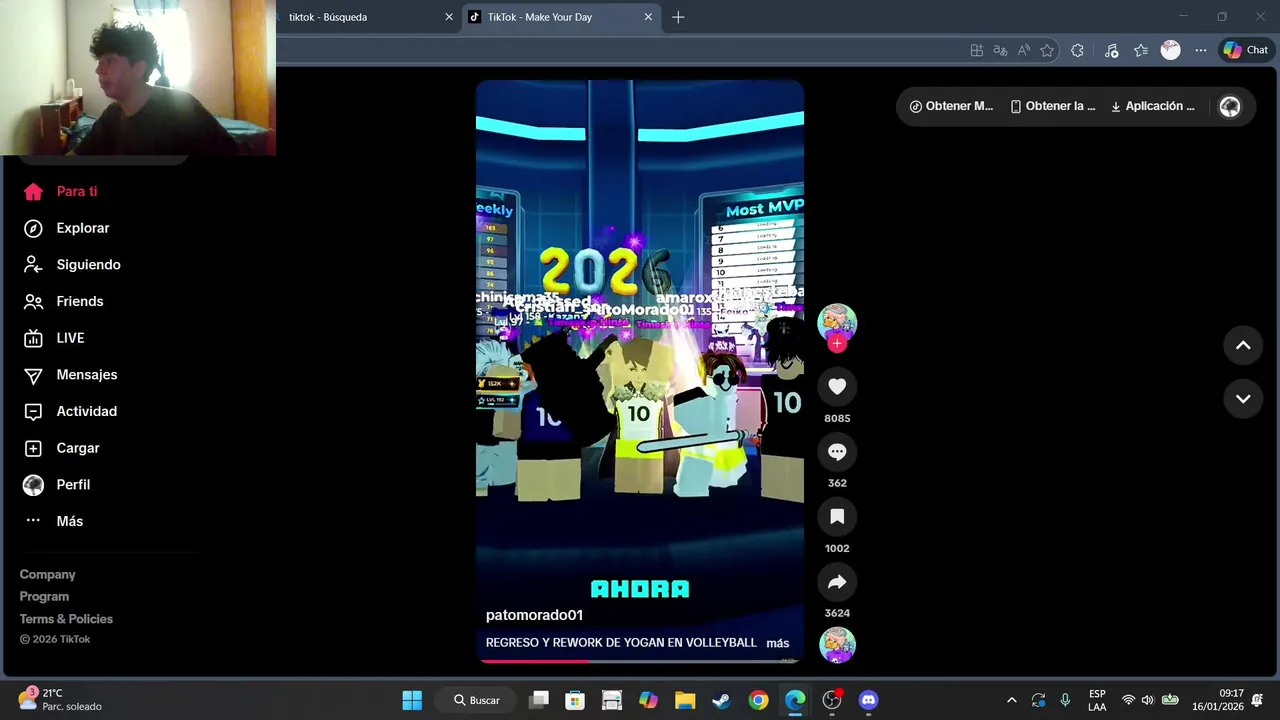Open the Friends section

tap(65, 301)
